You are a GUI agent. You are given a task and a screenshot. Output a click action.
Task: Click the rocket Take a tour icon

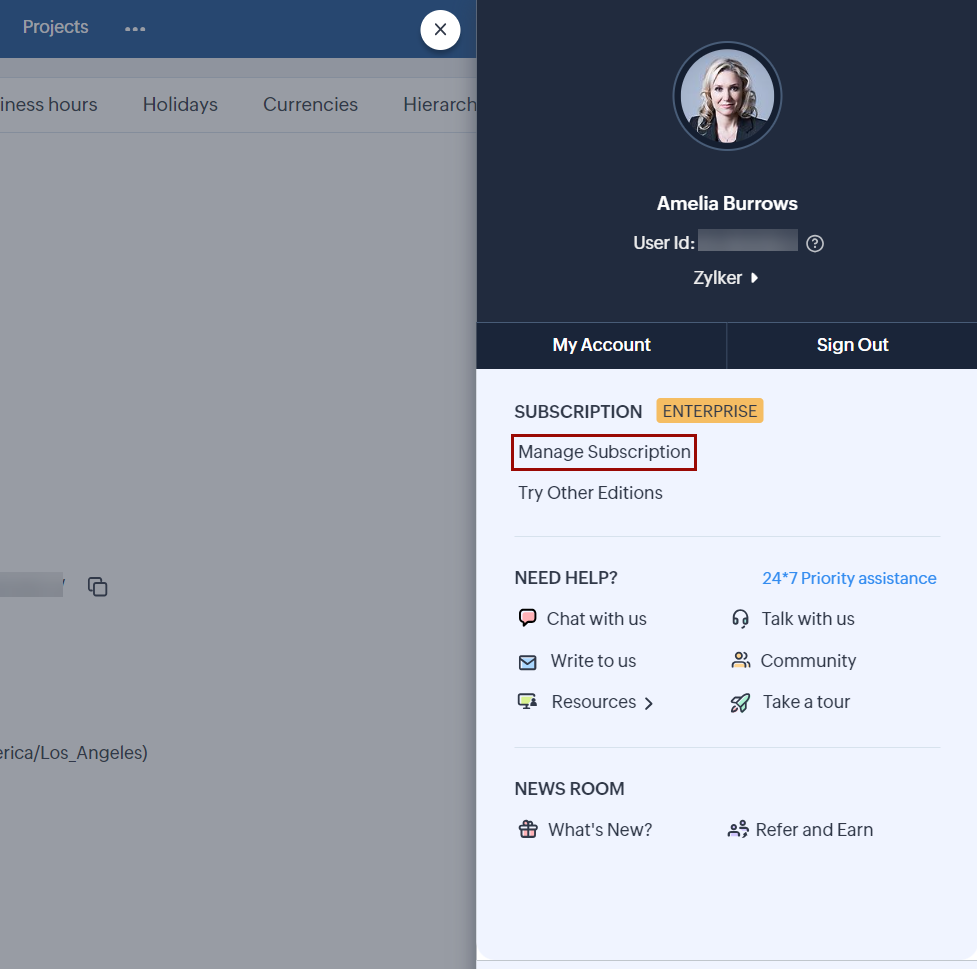click(740, 703)
